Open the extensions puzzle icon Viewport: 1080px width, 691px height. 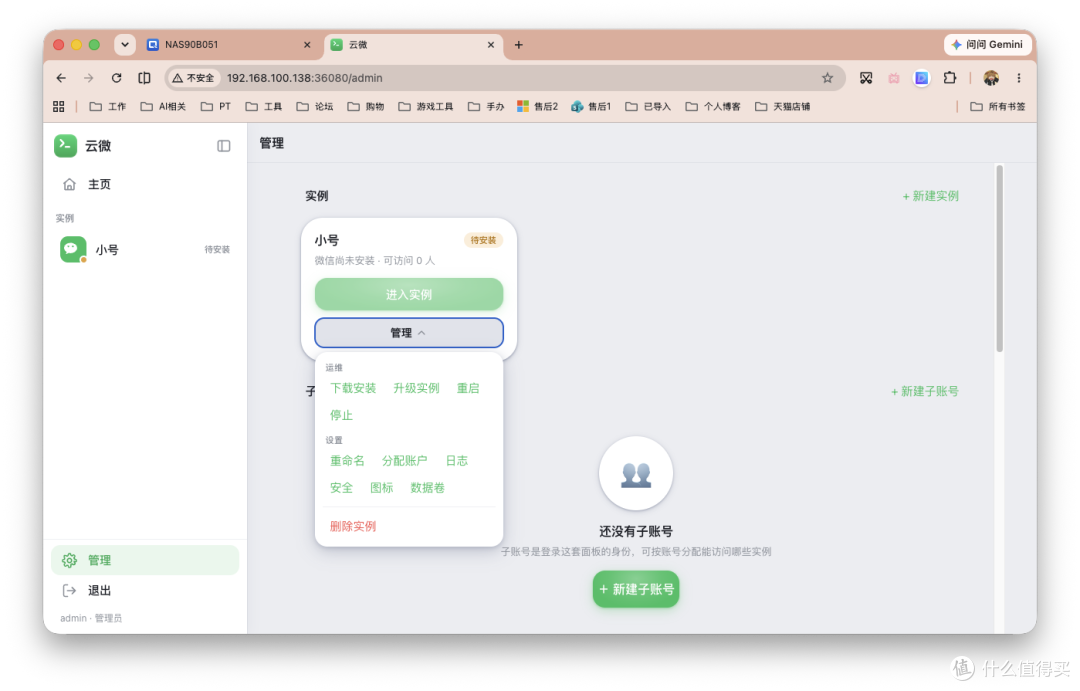coord(950,78)
